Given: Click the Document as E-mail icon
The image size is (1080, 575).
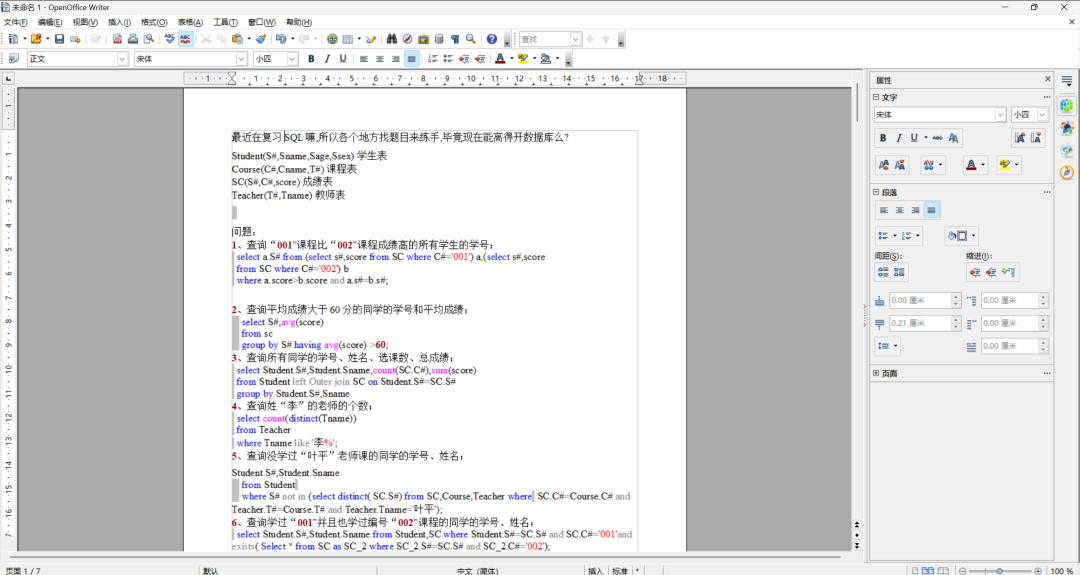Looking at the screenshot, I should pos(75,39).
